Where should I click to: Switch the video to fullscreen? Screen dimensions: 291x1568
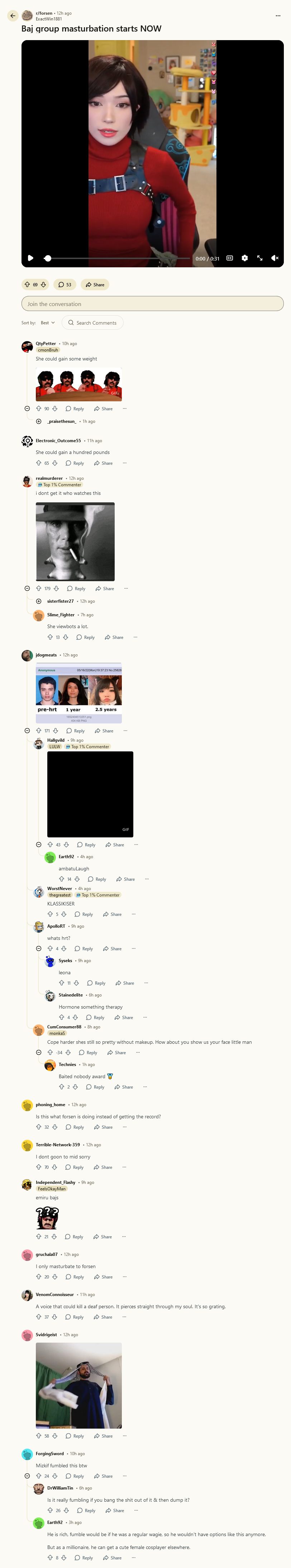[260, 258]
